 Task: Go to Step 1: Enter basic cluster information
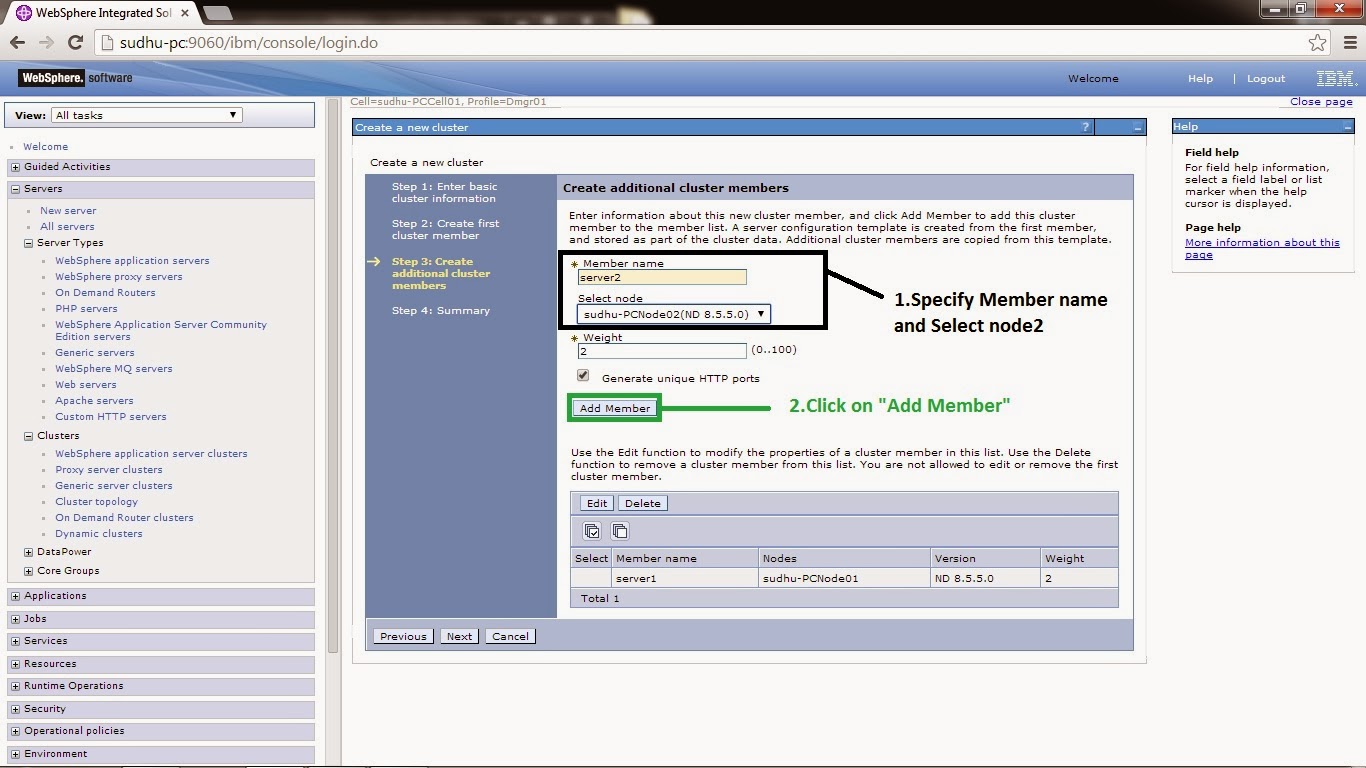click(444, 193)
